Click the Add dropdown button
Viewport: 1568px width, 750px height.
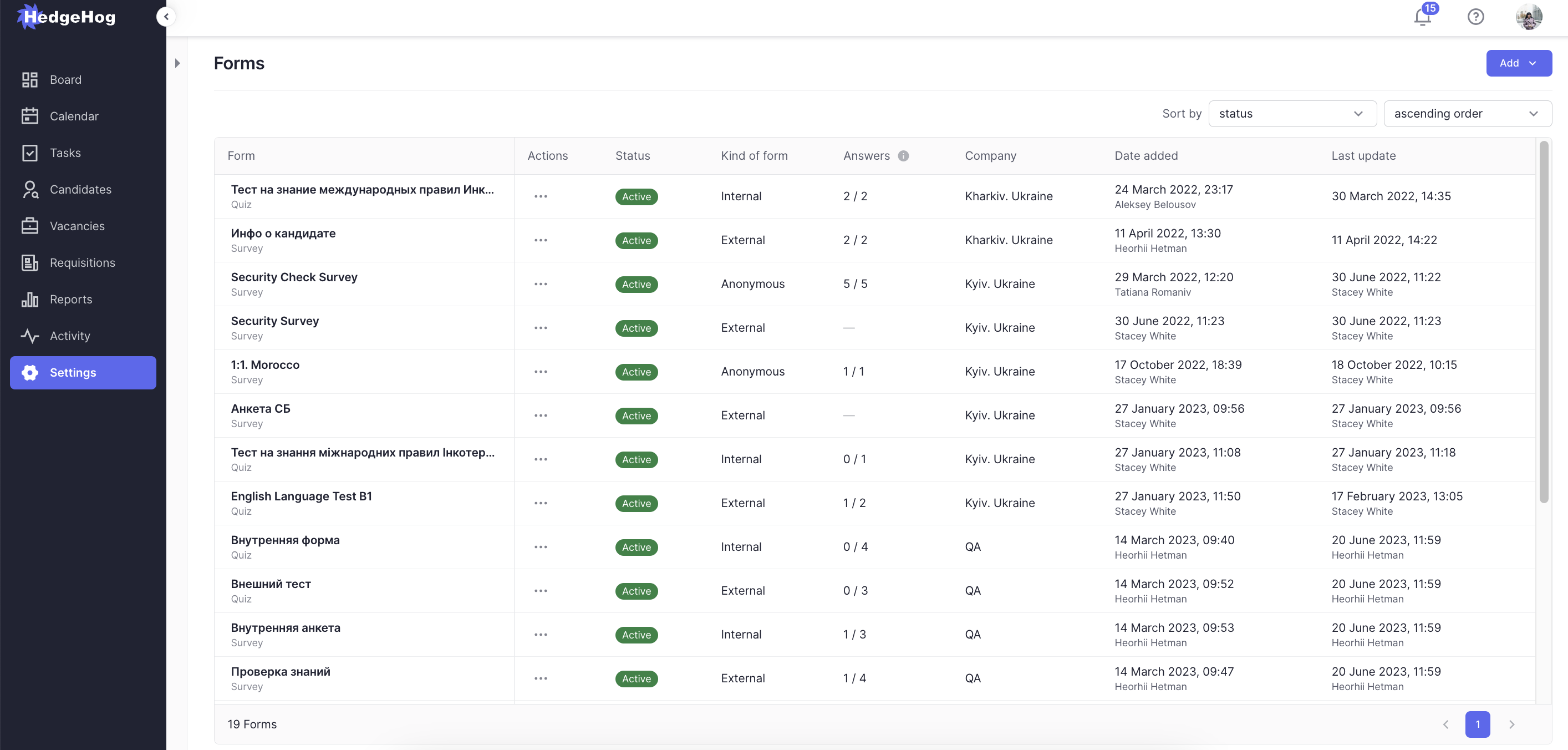(x=1518, y=63)
